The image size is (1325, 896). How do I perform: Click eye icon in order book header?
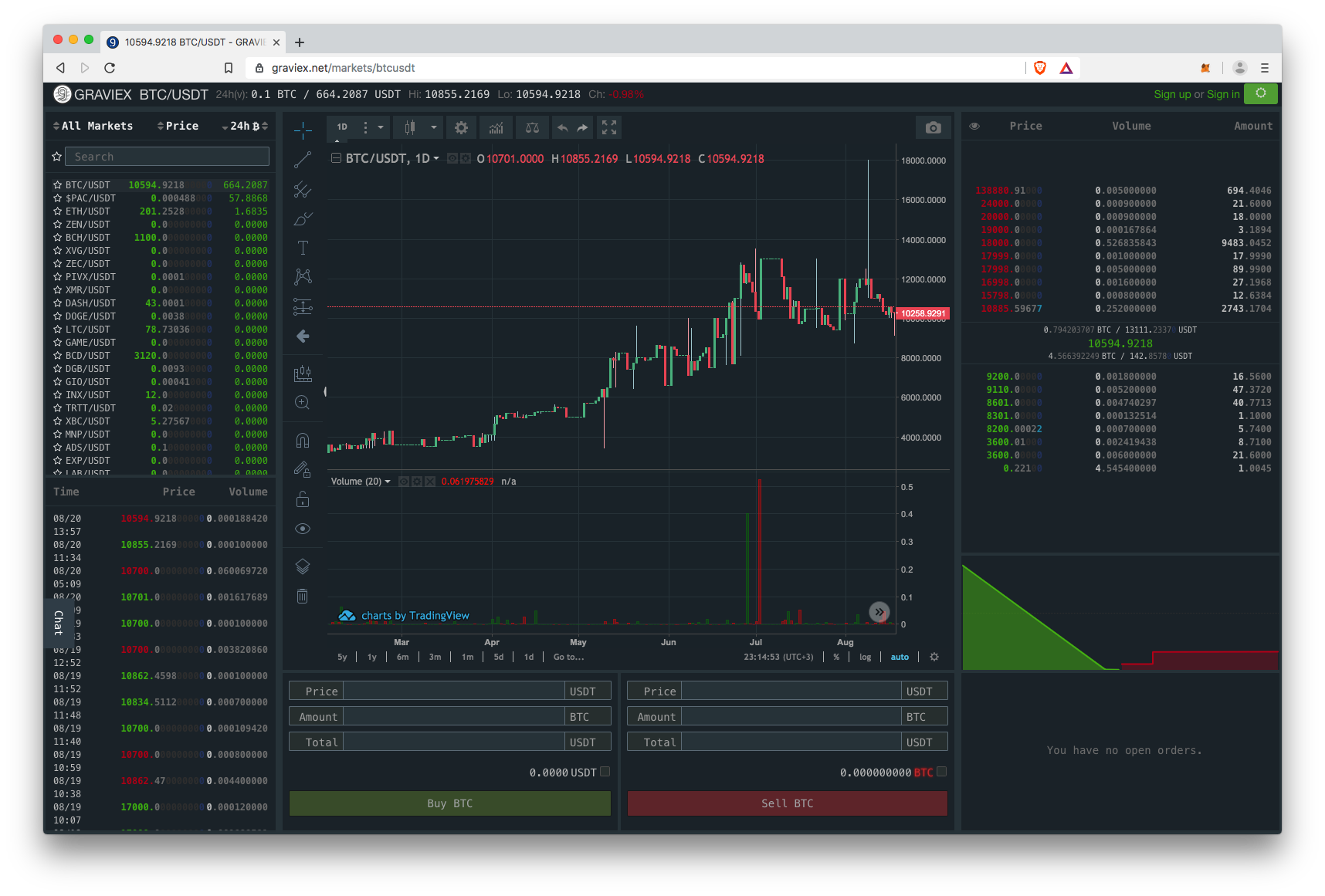pos(974,126)
